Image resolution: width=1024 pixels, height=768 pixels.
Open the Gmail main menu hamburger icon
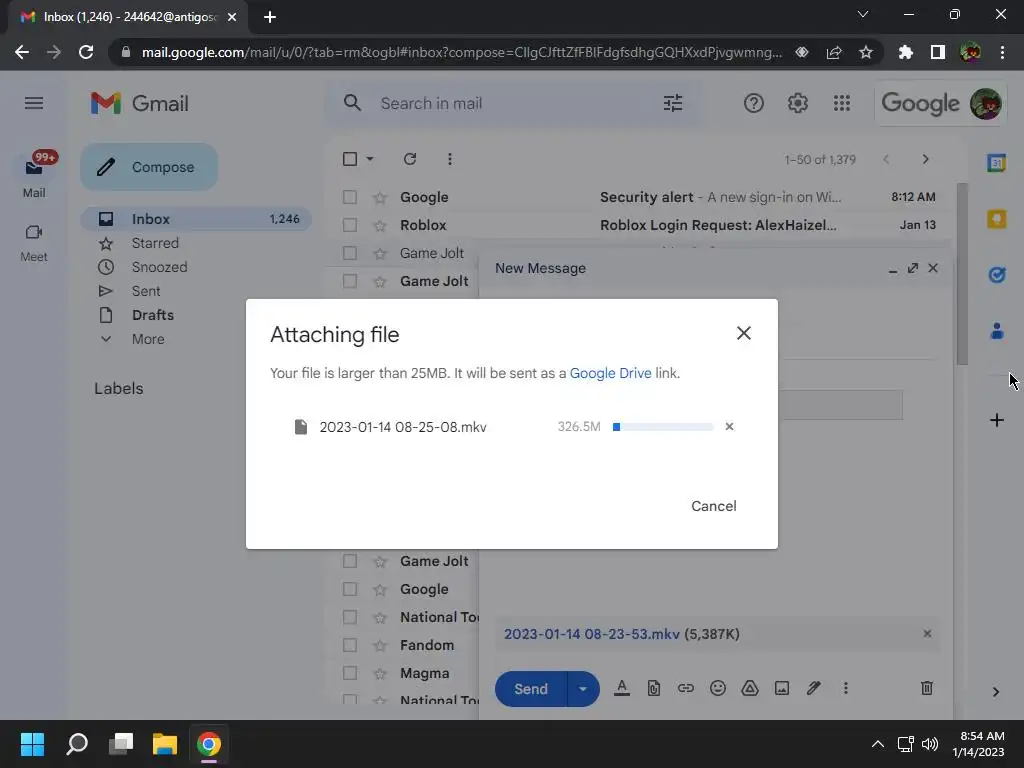pos(34,103)
